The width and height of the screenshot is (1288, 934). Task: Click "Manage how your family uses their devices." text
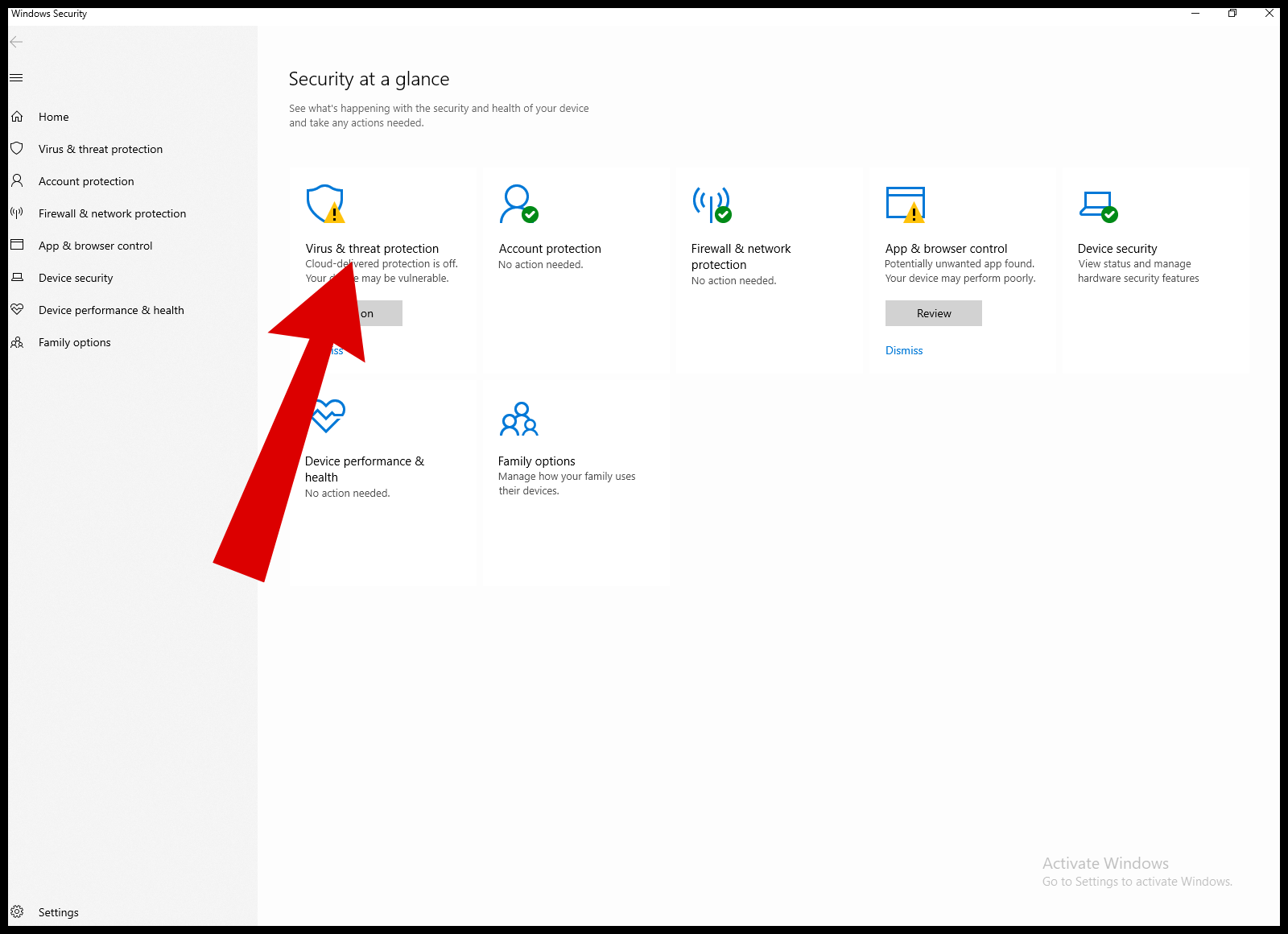(x=567, y=483)
